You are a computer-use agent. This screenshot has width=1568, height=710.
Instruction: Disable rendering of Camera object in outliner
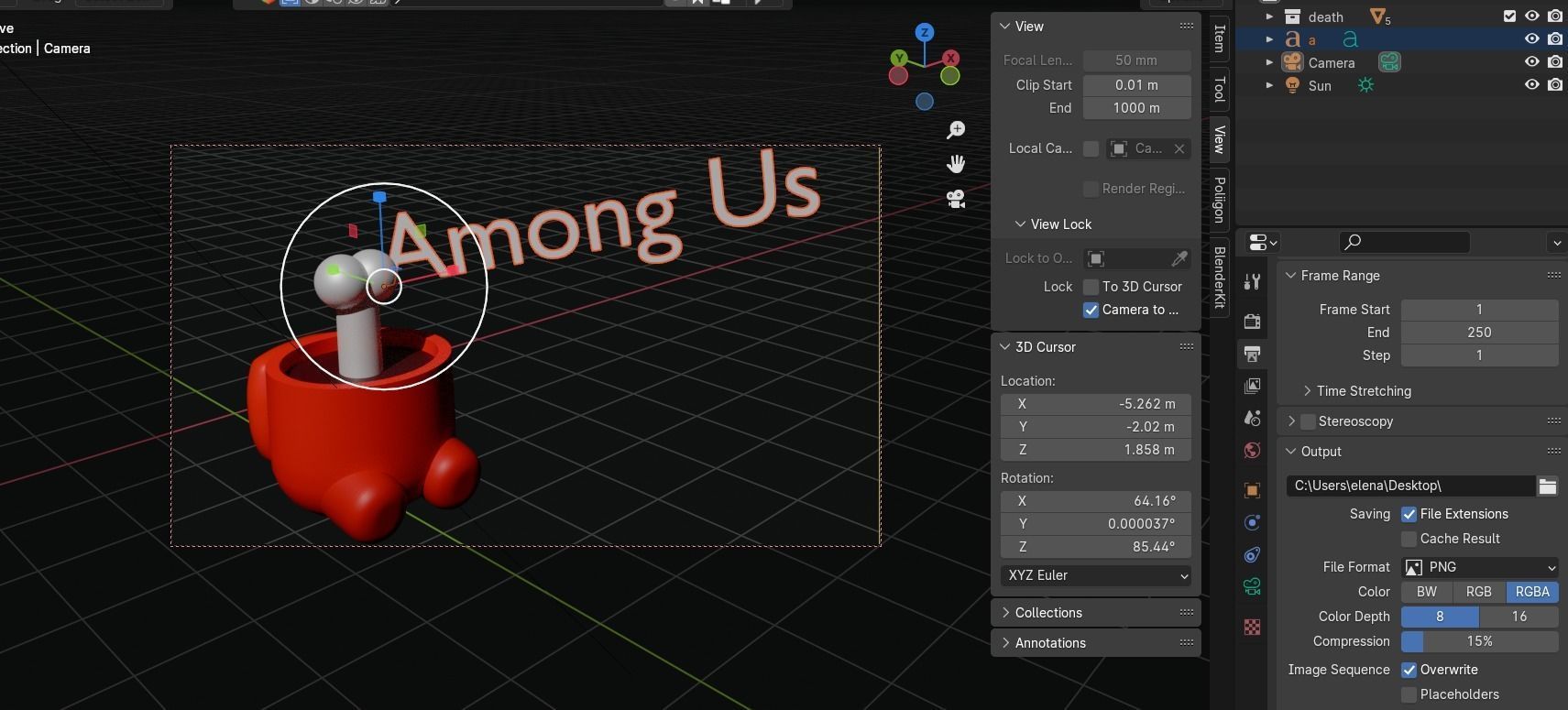[1555, 62]
